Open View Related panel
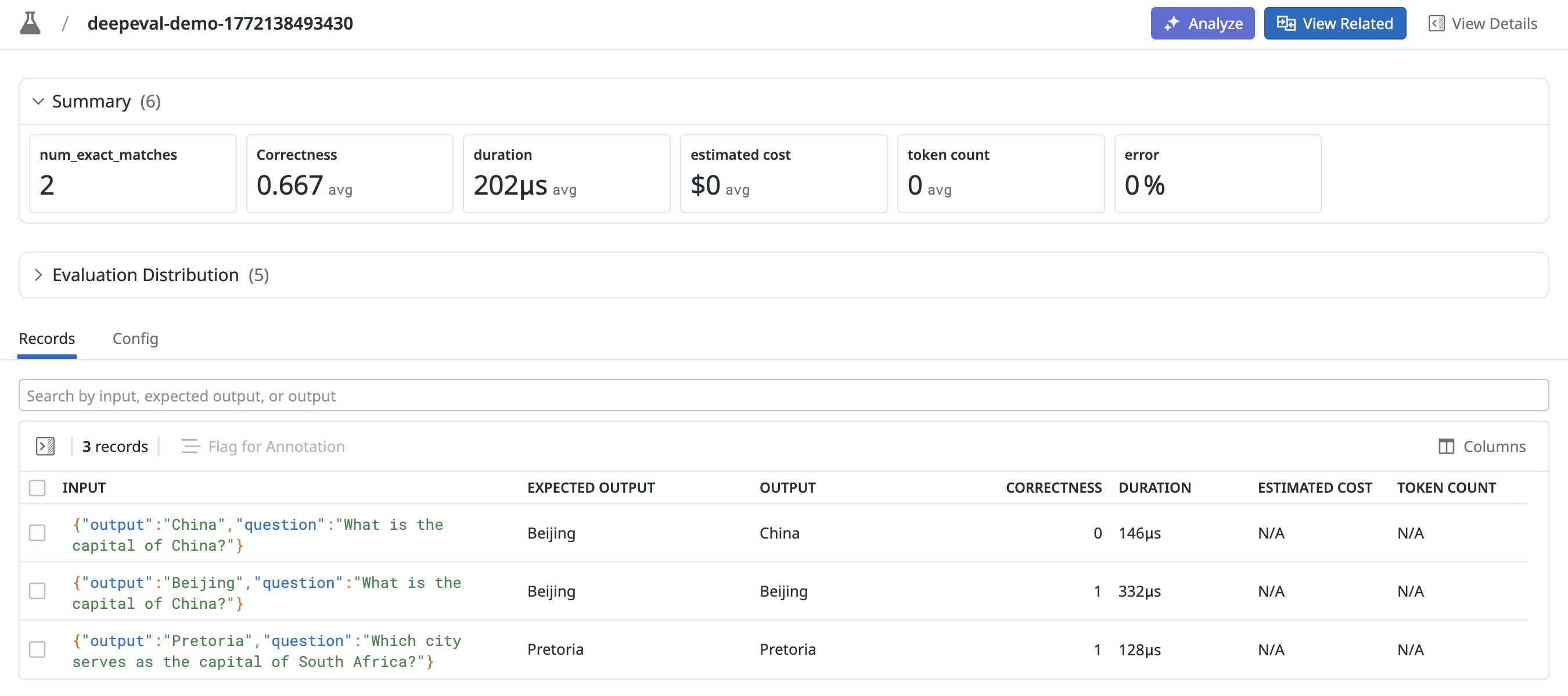Screen dimensions: 1568x696 point(1335,23)
